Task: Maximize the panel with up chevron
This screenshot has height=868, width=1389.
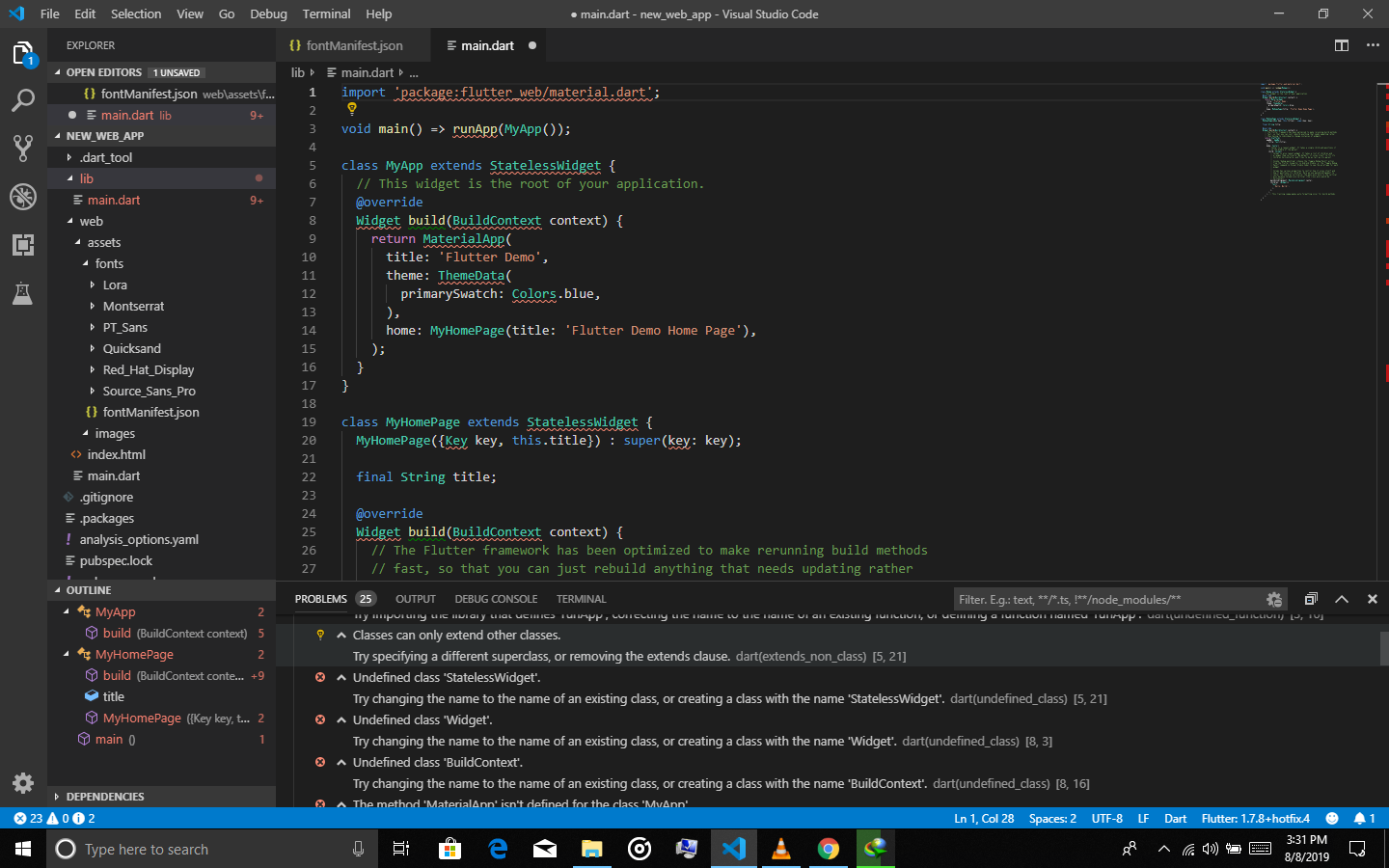Action: (1342, 599)
